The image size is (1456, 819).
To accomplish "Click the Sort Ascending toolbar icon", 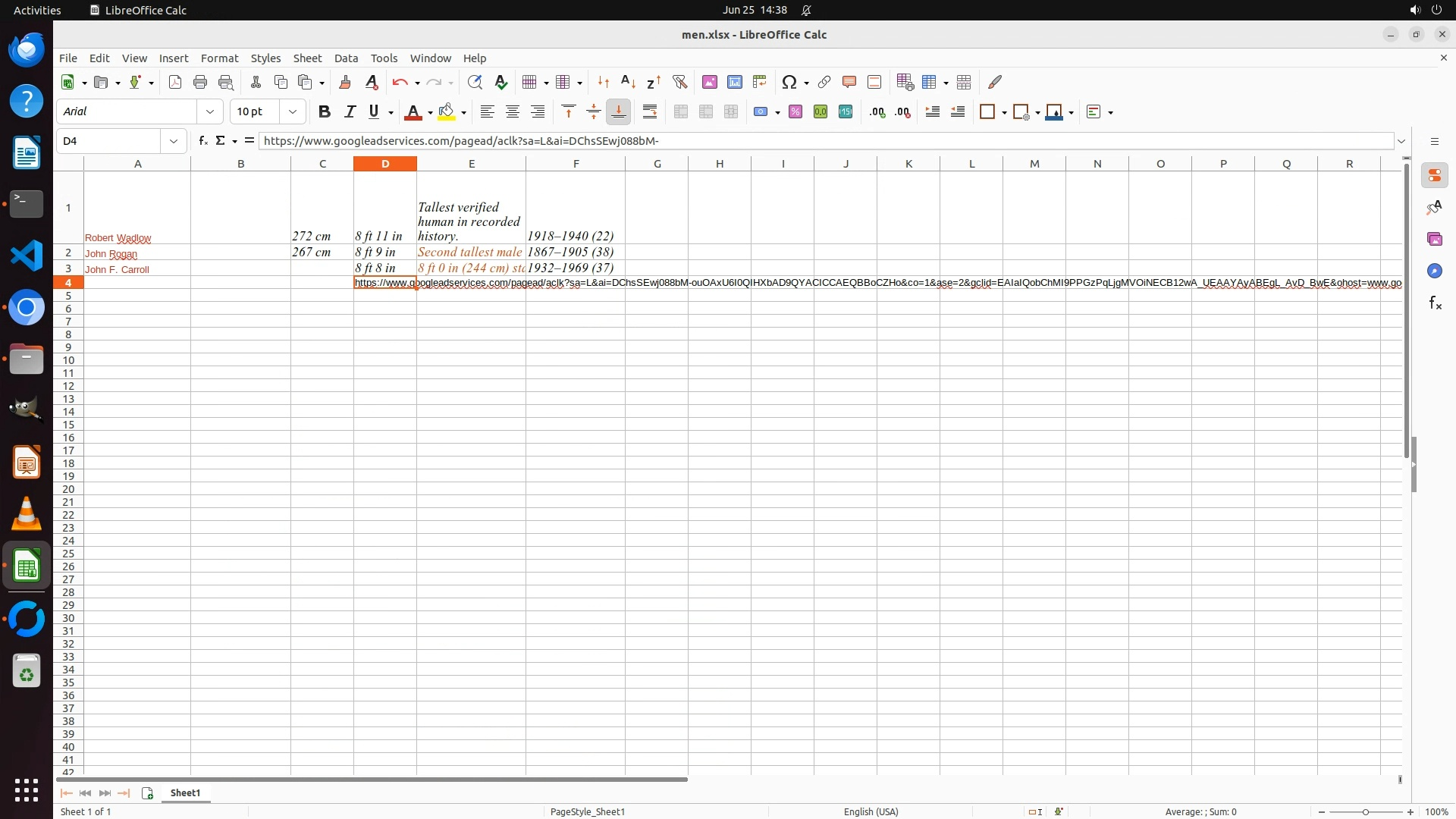I will point(628,82).
